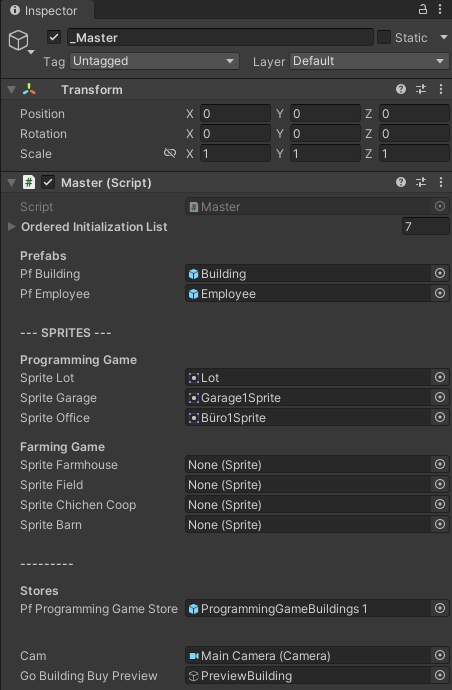Viewport: 452px width, 690px height.
Task: Open object picker for Sprite Farmhouse
Action: click(440, 464)
